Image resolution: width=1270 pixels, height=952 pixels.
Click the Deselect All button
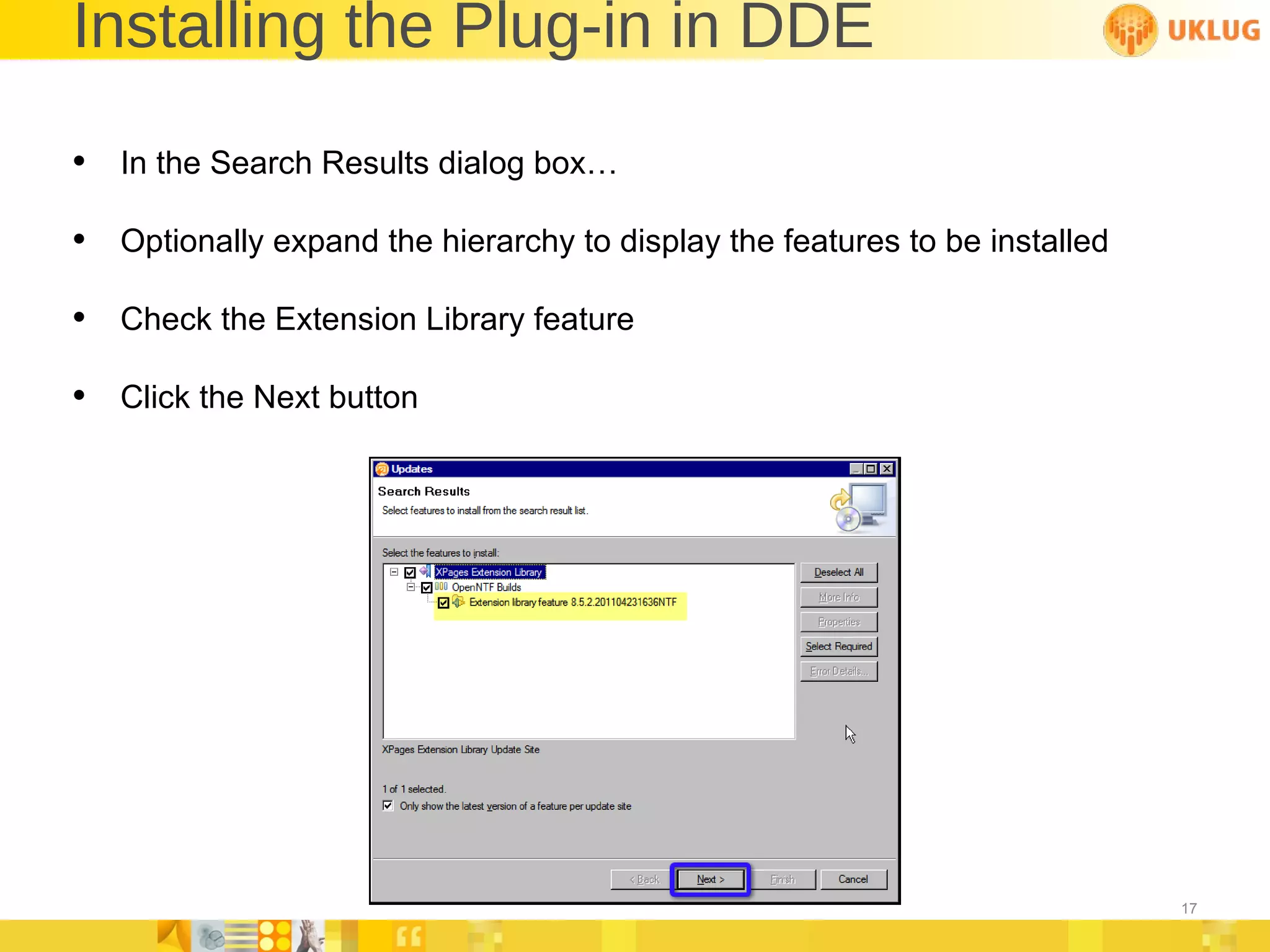tap(839, 572)
